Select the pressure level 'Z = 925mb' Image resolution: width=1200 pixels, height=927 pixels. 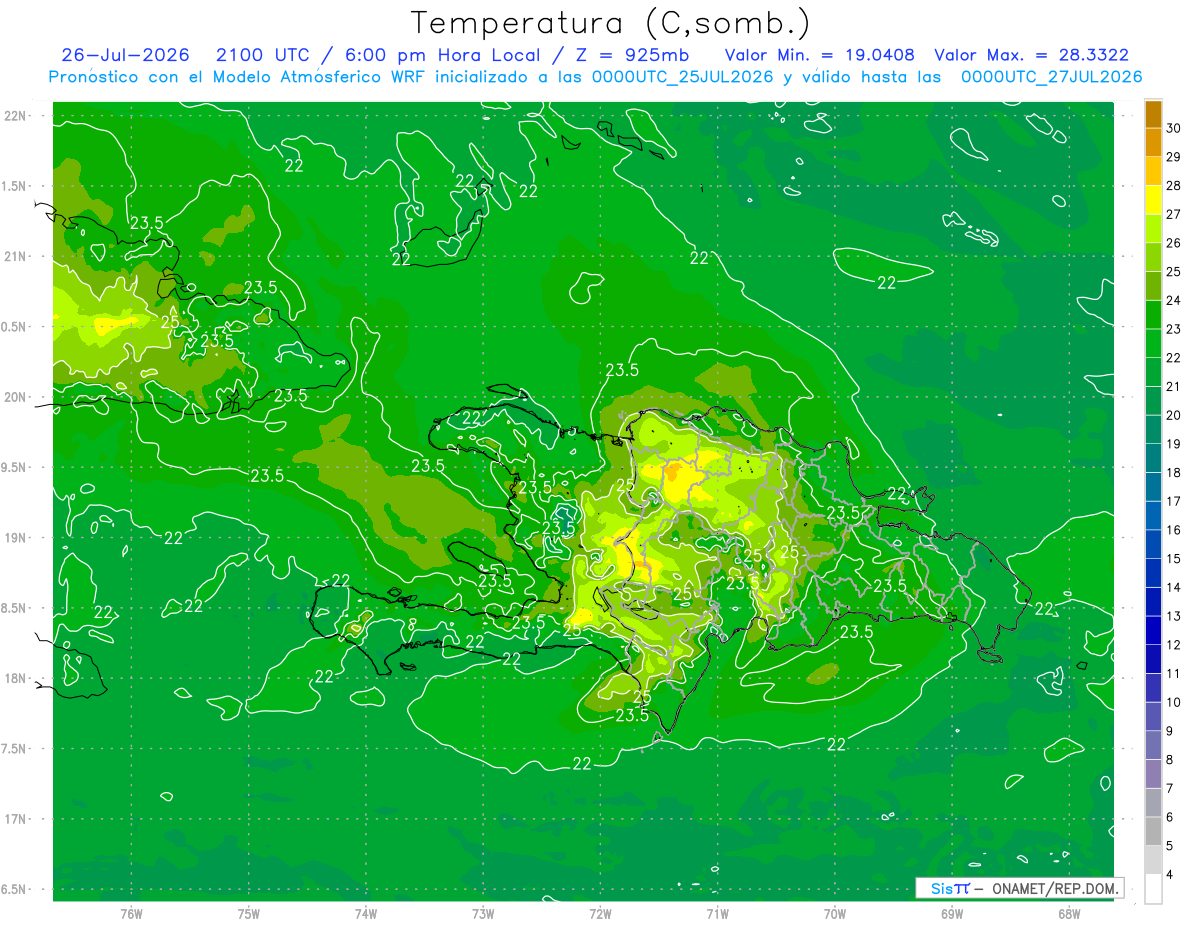coord(628,55)
